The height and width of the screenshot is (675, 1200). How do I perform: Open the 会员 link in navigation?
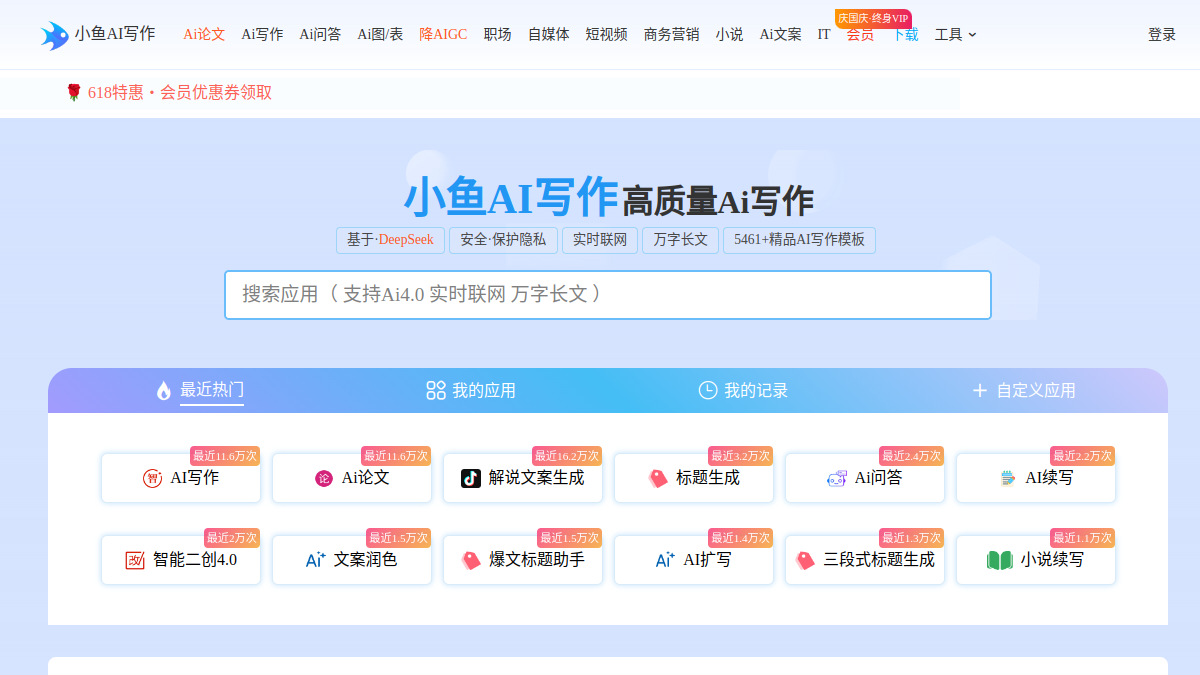click(860, 34)
